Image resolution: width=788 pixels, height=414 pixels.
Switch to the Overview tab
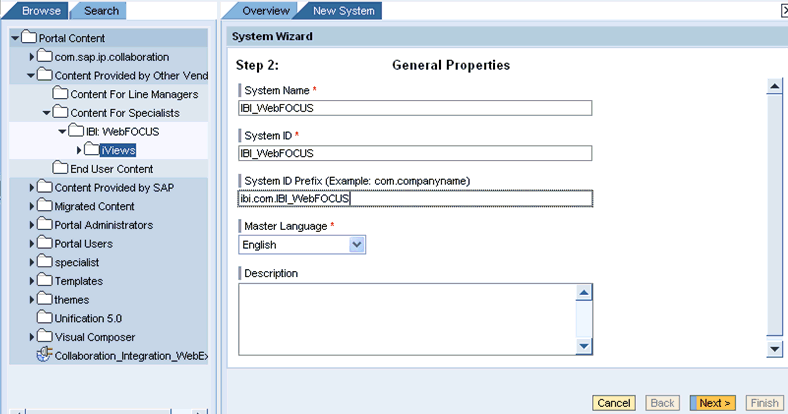(265, 11)
